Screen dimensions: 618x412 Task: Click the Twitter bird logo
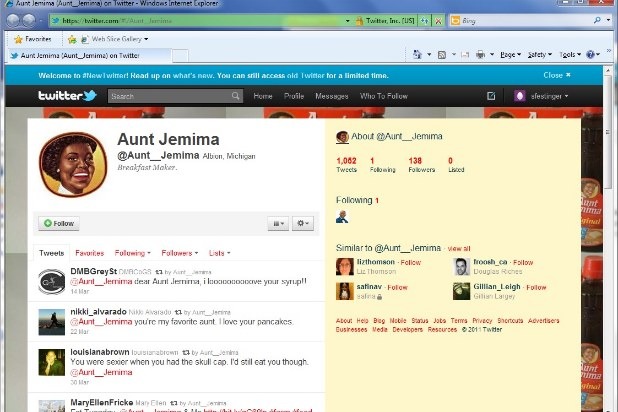pyautogui.click(x=67, y=96)
